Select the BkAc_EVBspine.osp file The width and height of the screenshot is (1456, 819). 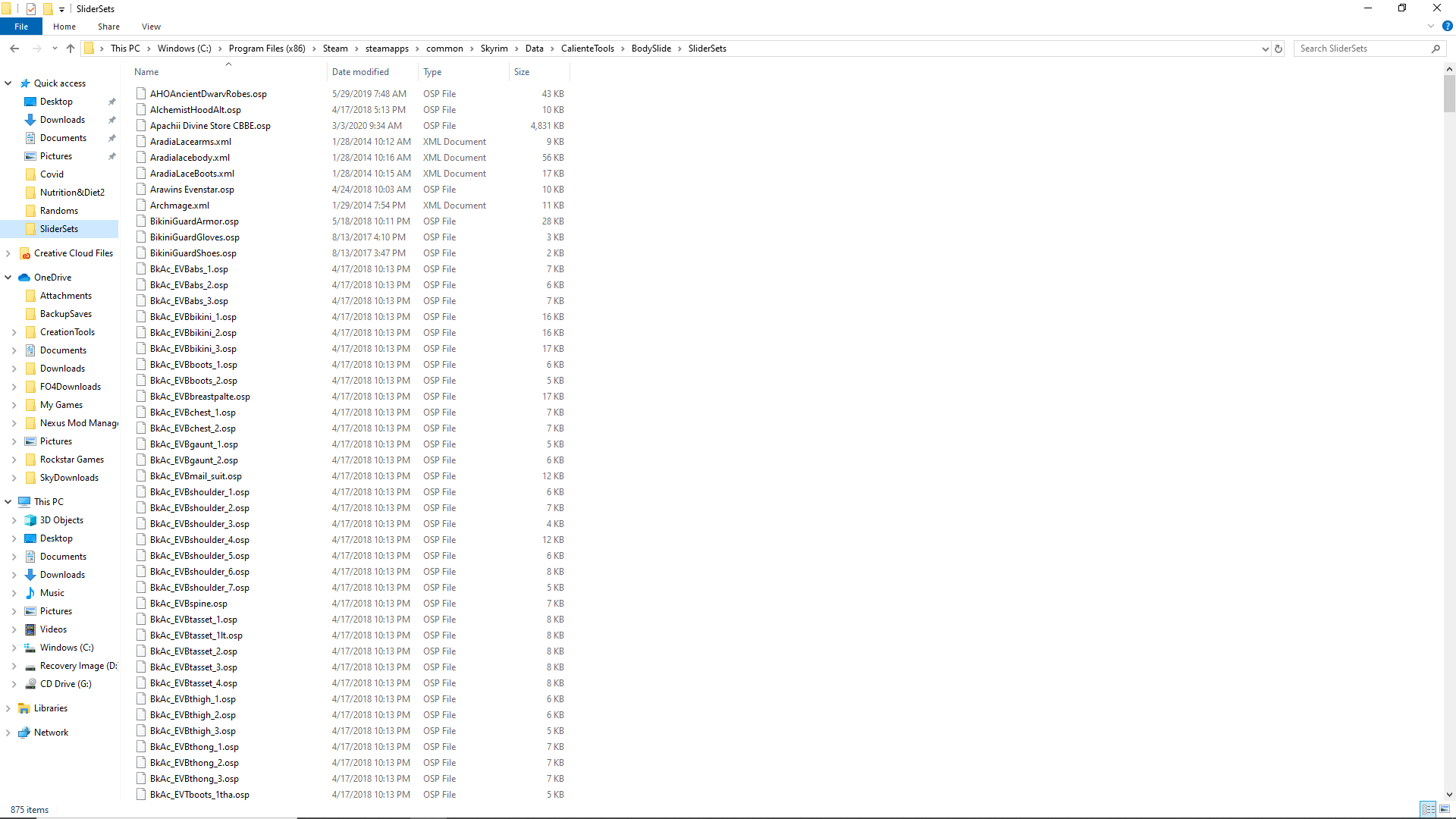pyautogui.click(x=189, y=604)
